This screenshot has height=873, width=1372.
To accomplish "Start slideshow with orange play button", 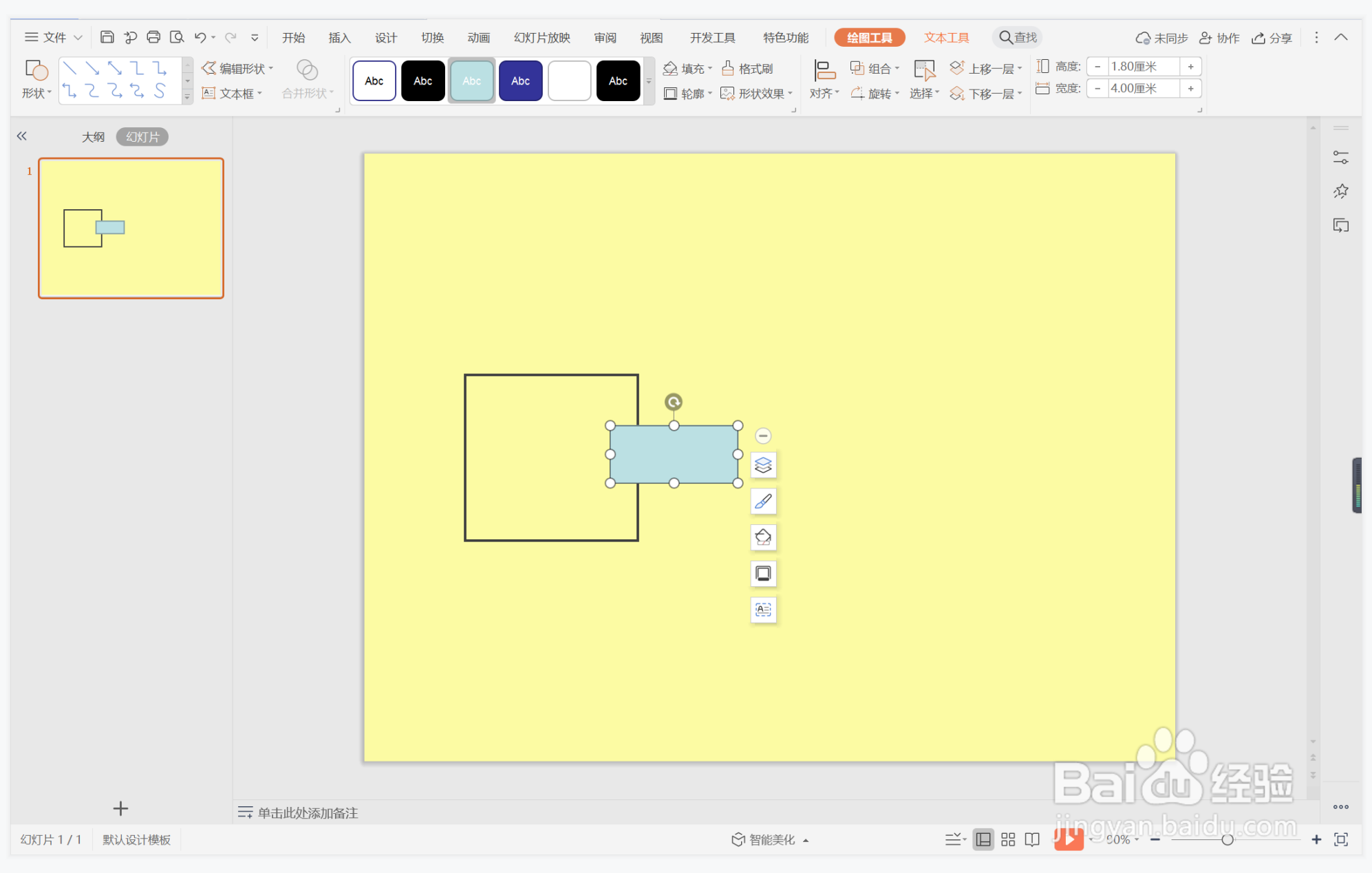I will tap(1068, 839).
